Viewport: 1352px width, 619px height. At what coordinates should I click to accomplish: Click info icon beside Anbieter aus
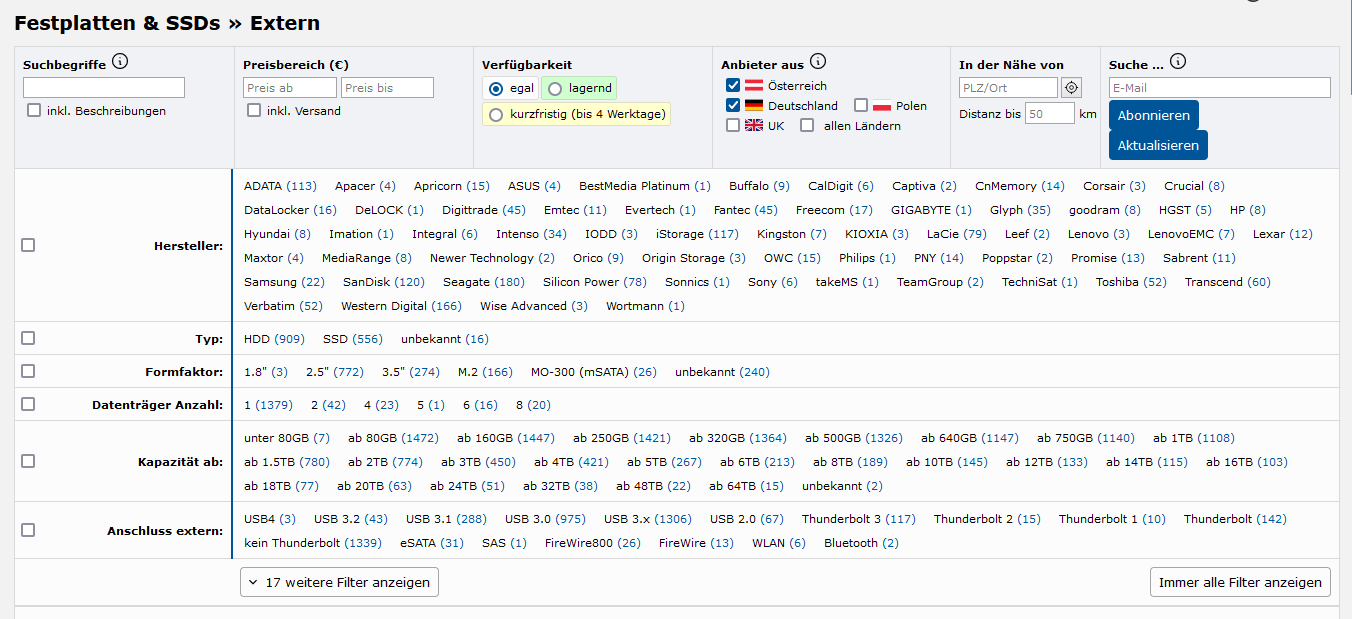click(x=818, y=62)
